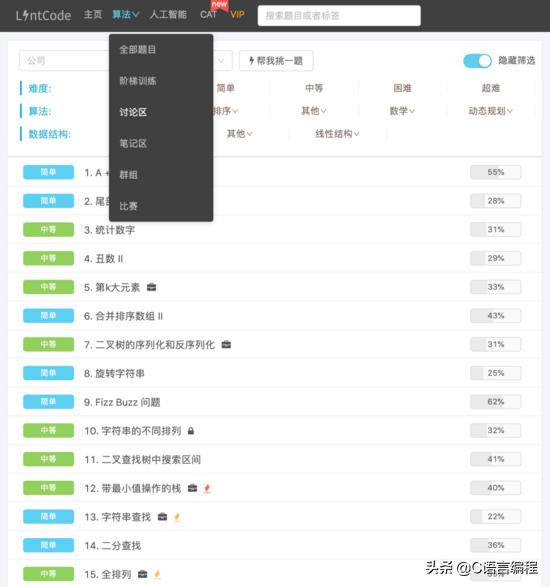Click the briefcase icon beside 带最小值操作的栈
Screen dimensions: 550x587
[x=192, y=488]
